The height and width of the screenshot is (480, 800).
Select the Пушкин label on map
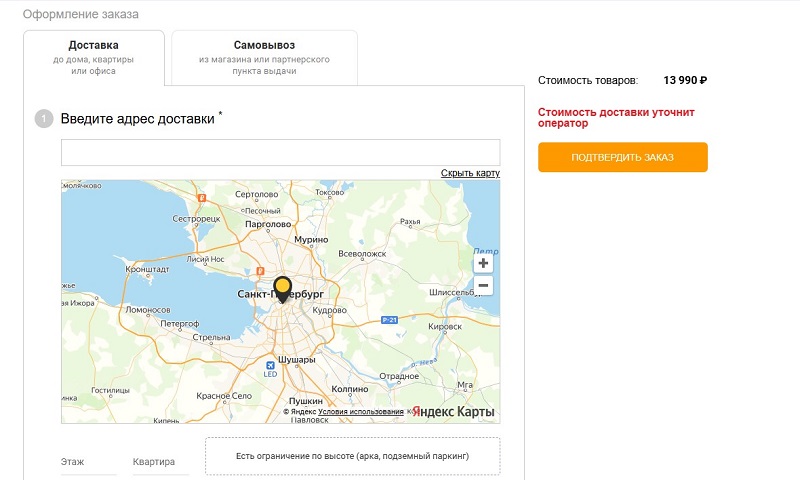306,401
